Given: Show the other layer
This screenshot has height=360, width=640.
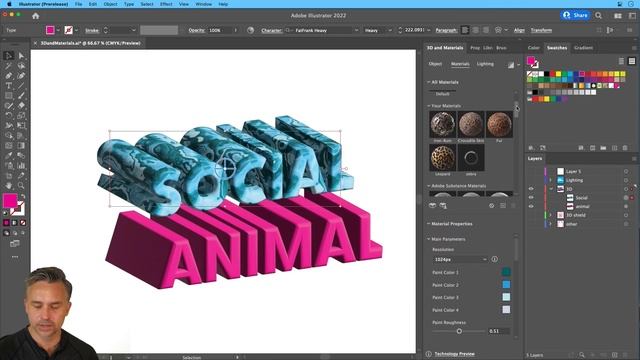Looking at the screenshot, I should pos(531,224).
